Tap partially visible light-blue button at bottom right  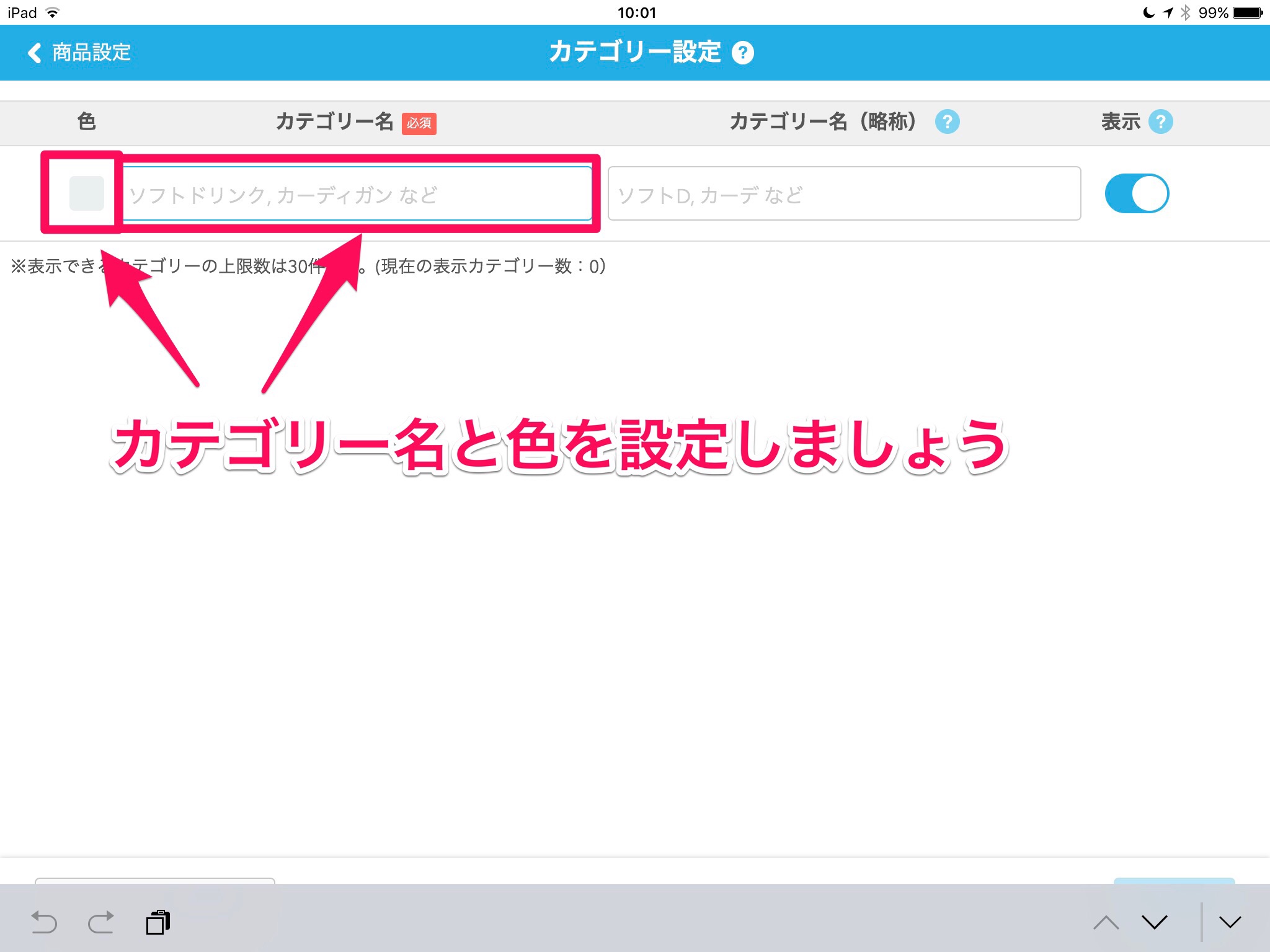click(1174, 881)
